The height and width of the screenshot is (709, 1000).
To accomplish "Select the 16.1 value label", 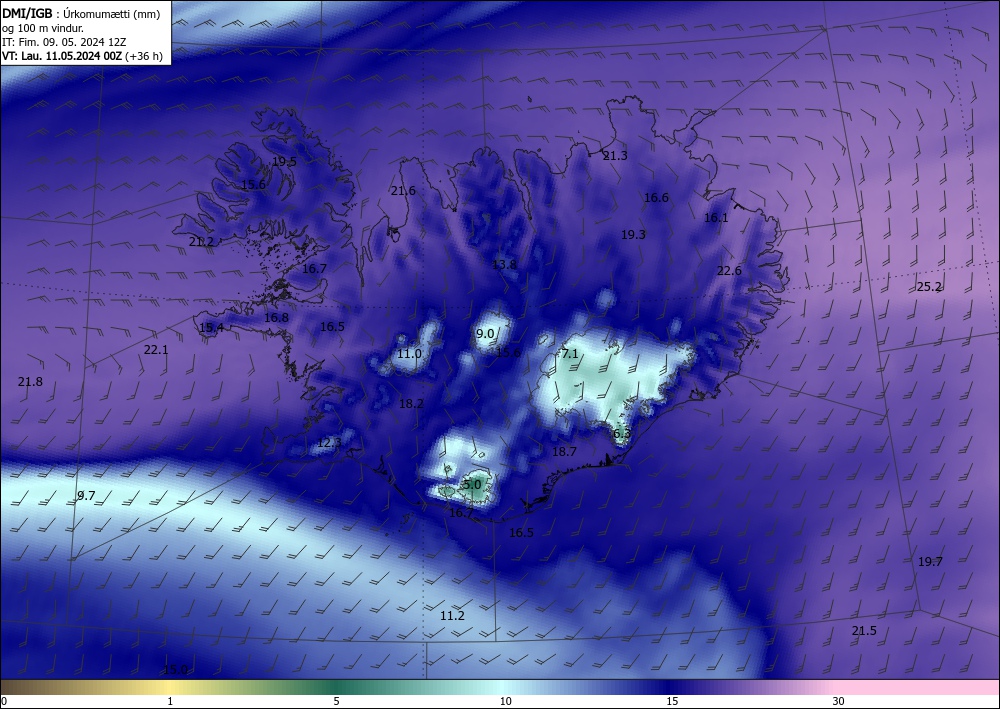I will coord(716,217).
